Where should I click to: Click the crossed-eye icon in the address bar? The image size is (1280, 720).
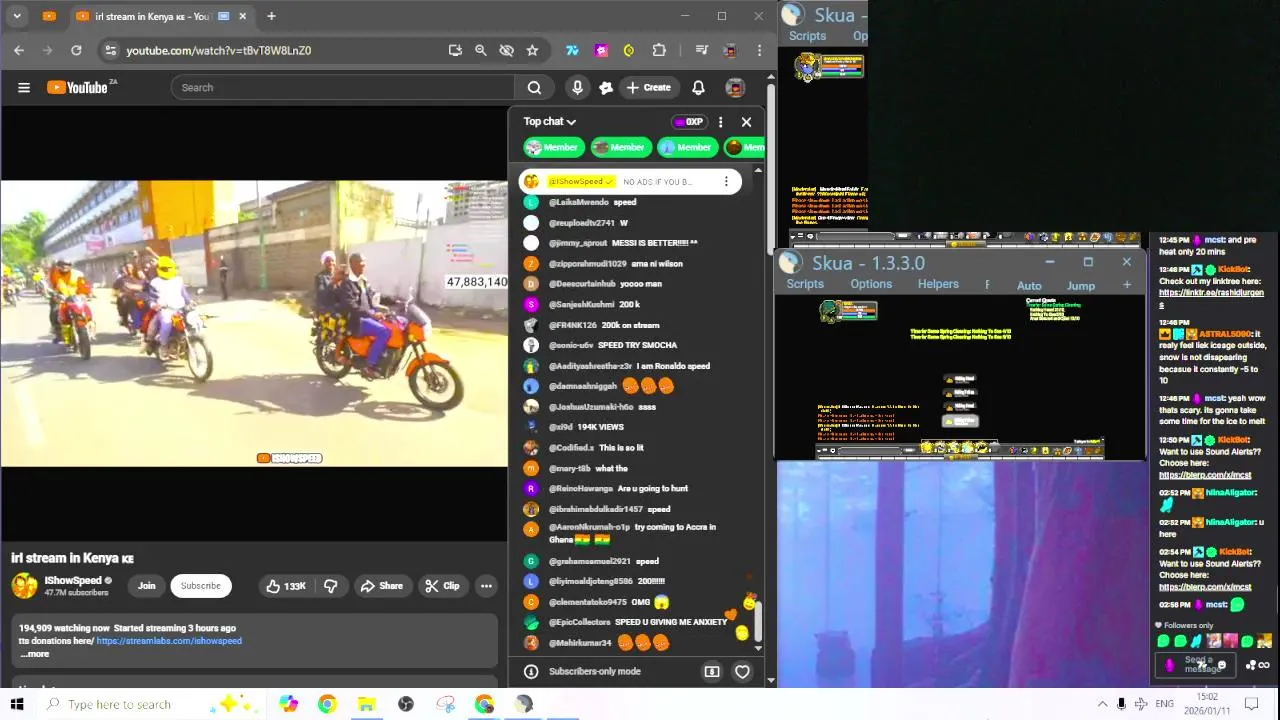click(x=506, y=50)
